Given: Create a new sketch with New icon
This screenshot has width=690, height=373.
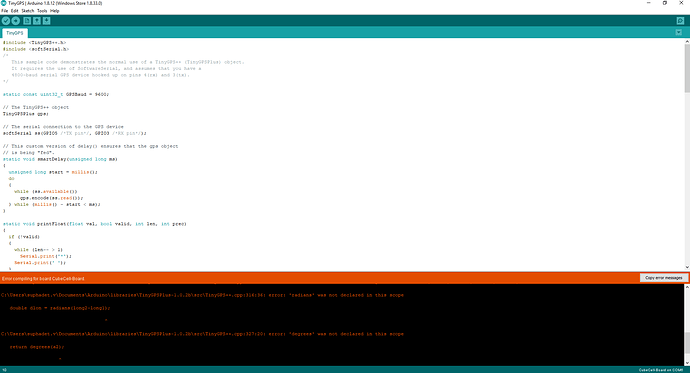Looking at the screenshot, I should [27, 21].
